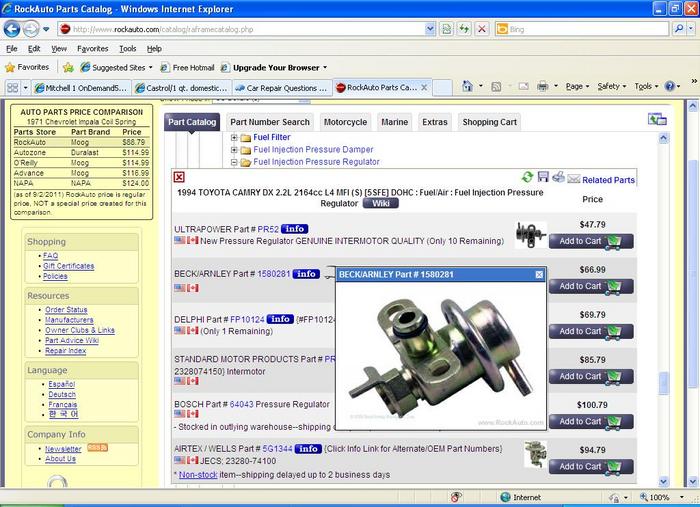Click the ULTRAPOWER regulator thumbnail image
The image size is (700, 507).
tap(530, 235)
